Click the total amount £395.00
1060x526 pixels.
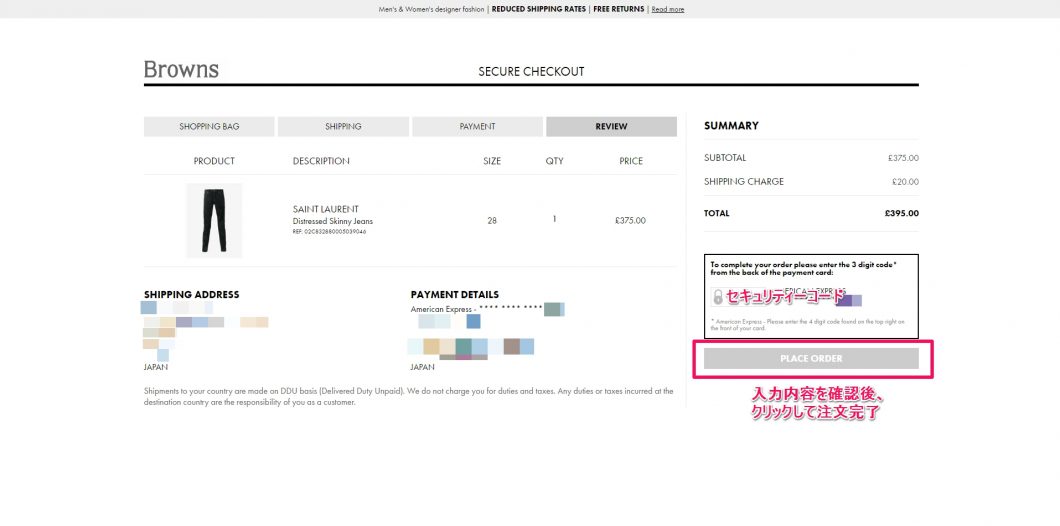point(902,213)
